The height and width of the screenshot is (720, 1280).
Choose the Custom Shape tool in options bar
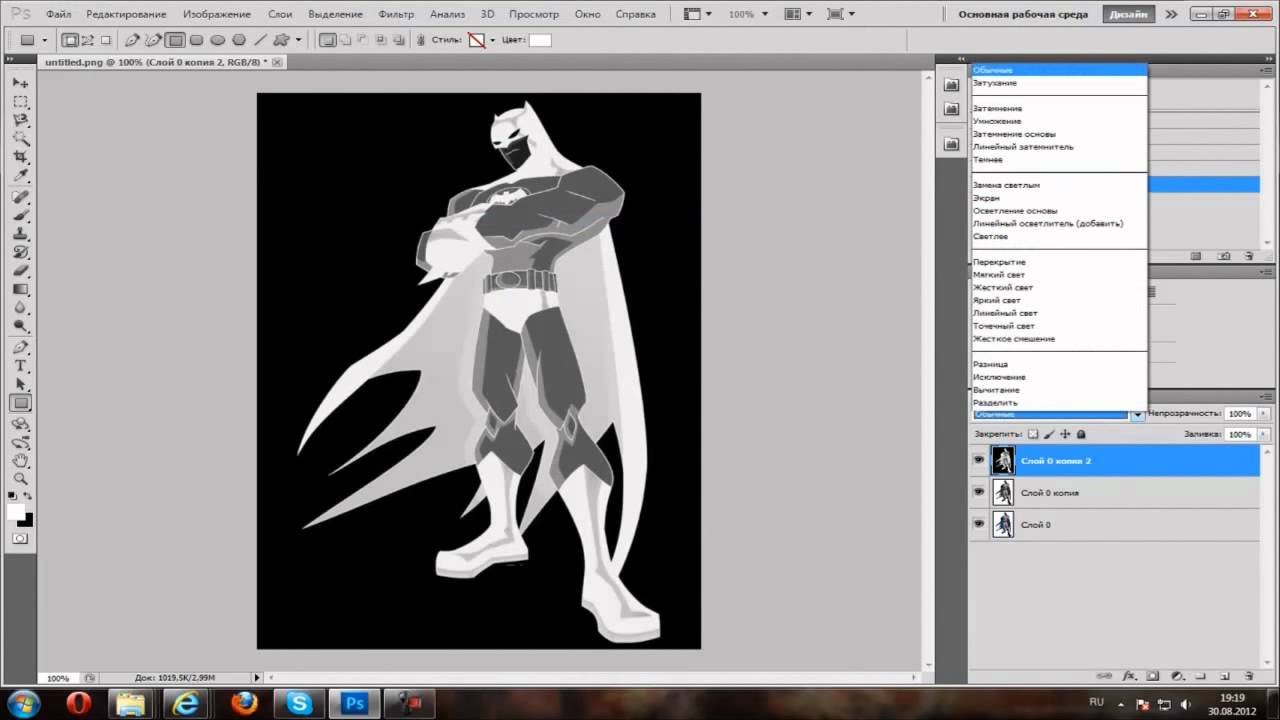(282, 40)
